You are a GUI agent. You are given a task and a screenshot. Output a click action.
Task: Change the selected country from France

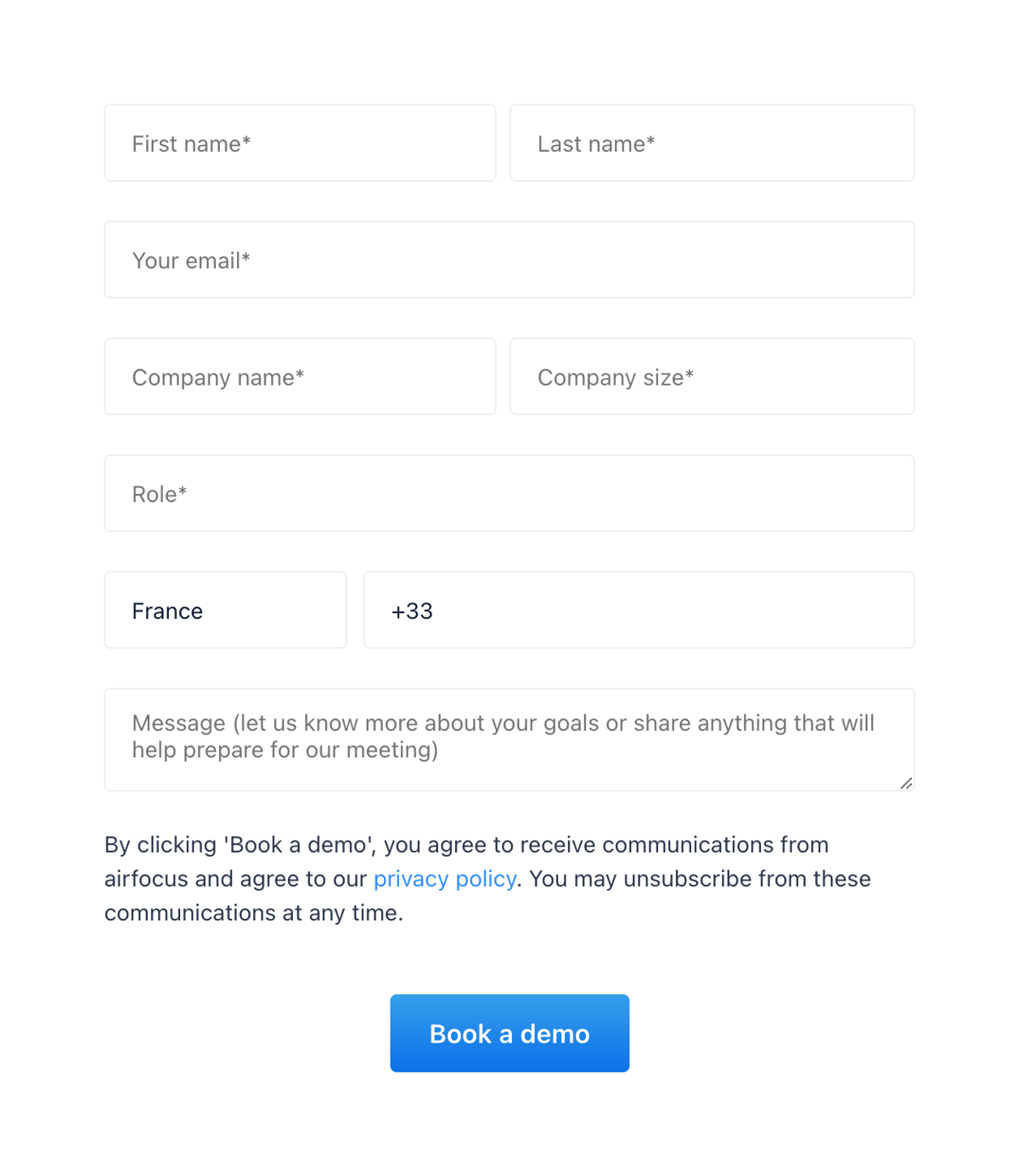[224, 610]
